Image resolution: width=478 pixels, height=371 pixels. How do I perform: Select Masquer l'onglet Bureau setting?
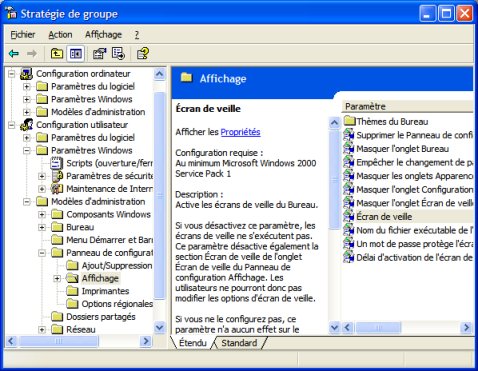tap(397, 149)
